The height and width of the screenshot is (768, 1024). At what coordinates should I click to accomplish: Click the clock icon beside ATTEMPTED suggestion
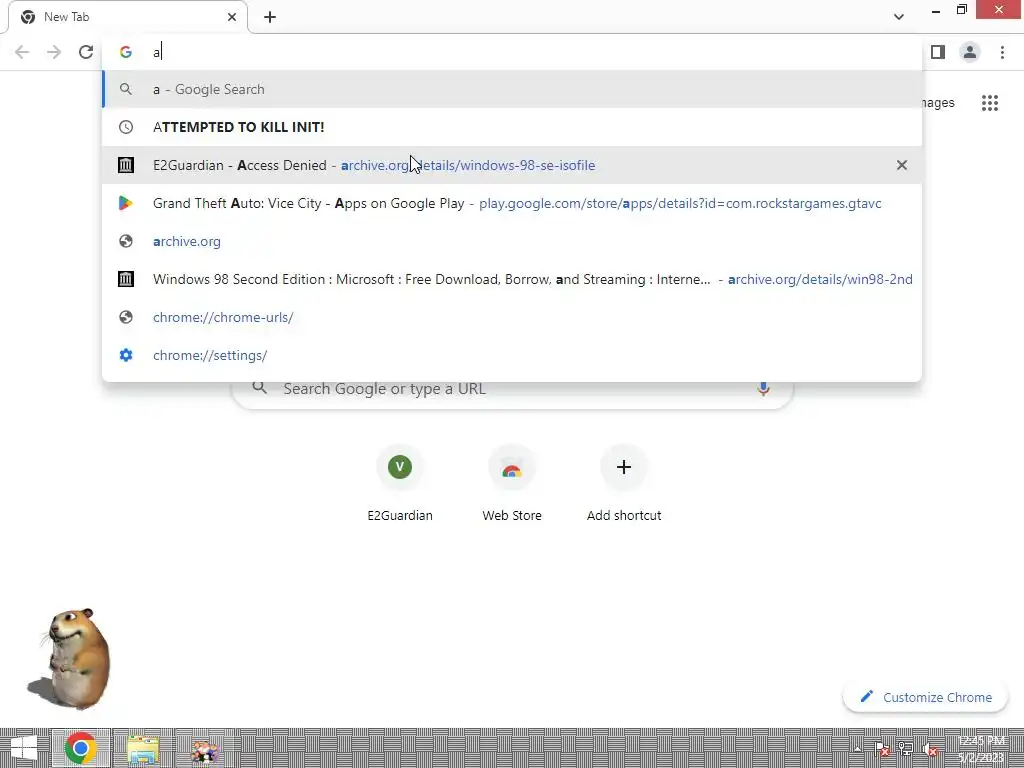point(125,127)
